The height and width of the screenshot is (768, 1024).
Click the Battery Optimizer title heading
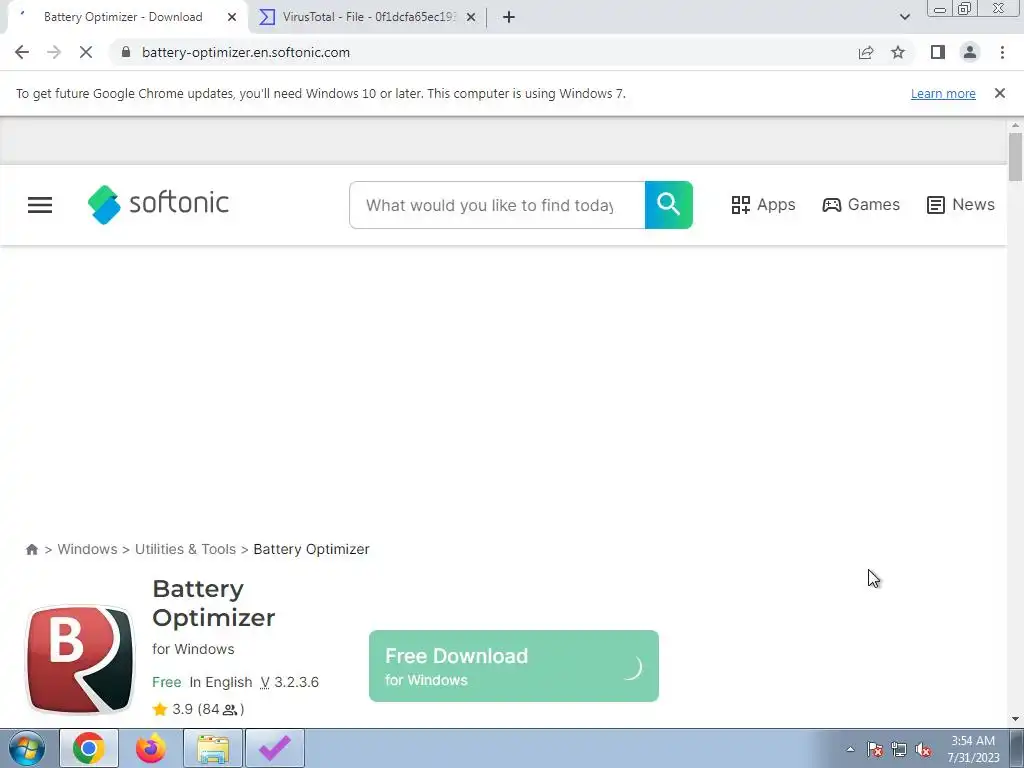click(x=214, y=603)
